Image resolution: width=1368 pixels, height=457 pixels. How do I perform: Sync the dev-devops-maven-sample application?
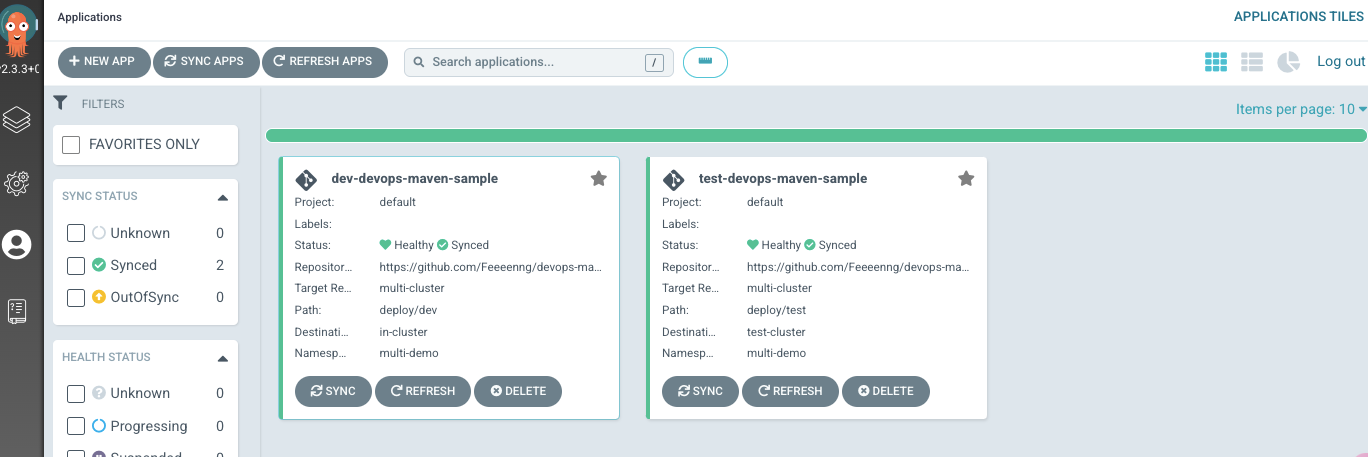click(x=333, y=391)
